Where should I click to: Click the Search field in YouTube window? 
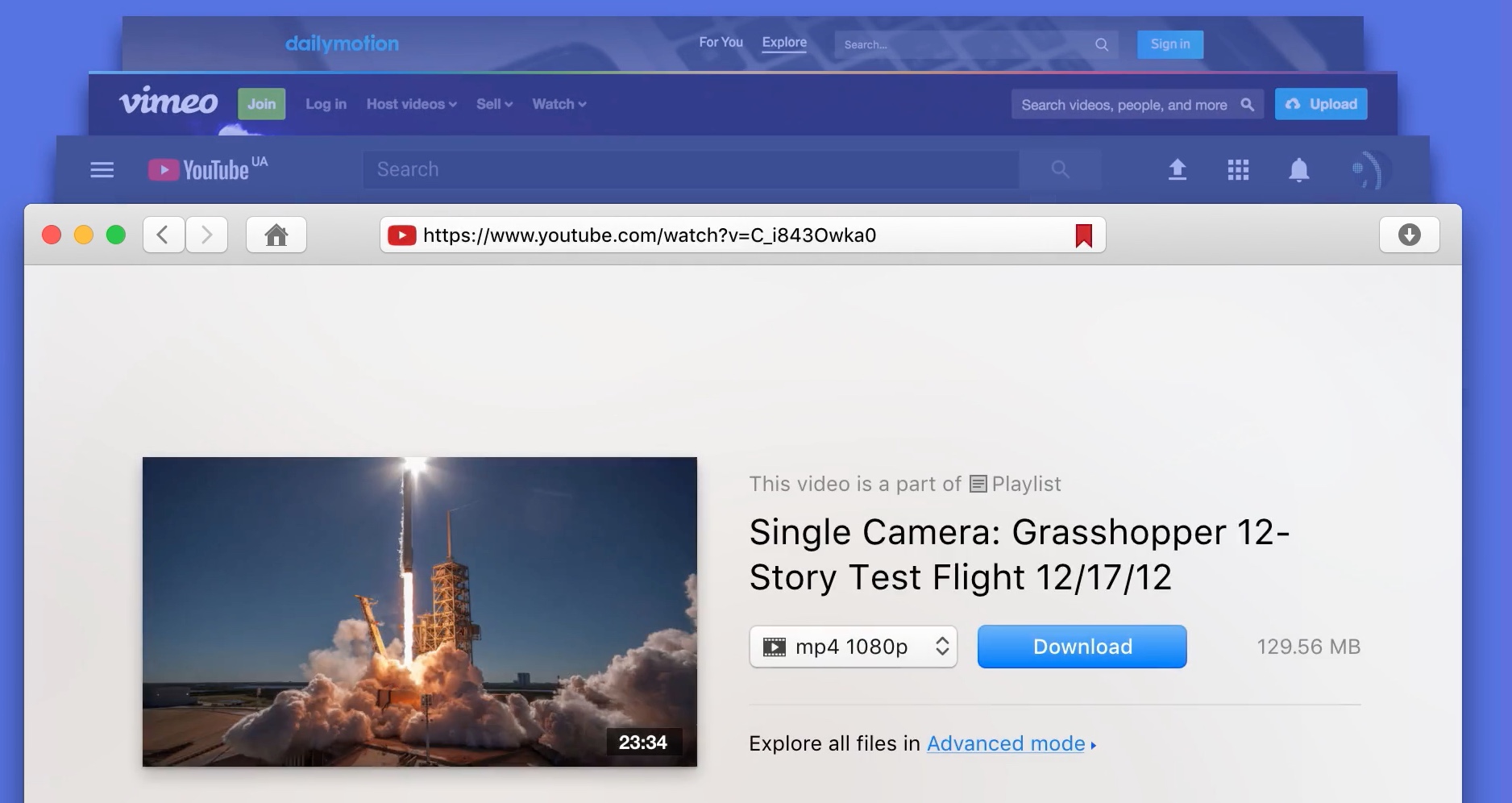691,169
